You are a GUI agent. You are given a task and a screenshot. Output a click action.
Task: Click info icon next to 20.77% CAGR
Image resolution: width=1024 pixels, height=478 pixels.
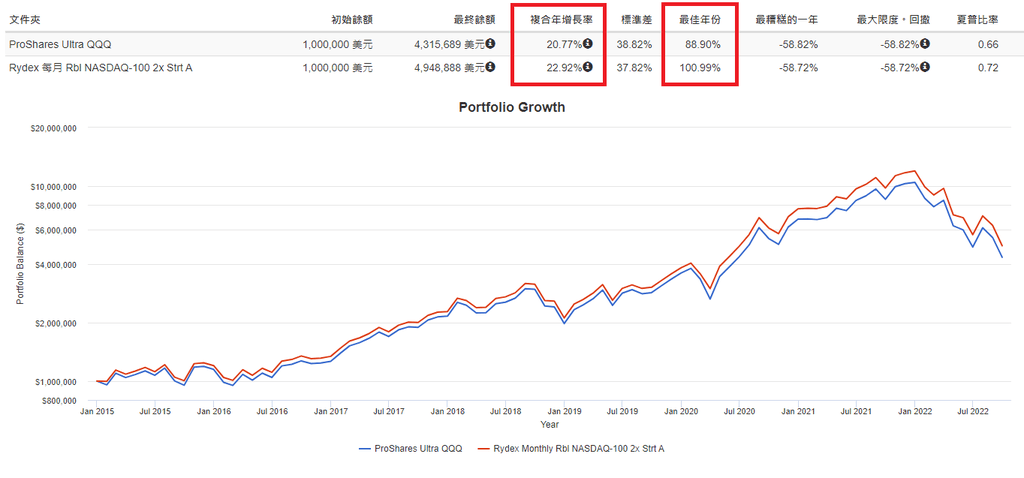(588, 44)
